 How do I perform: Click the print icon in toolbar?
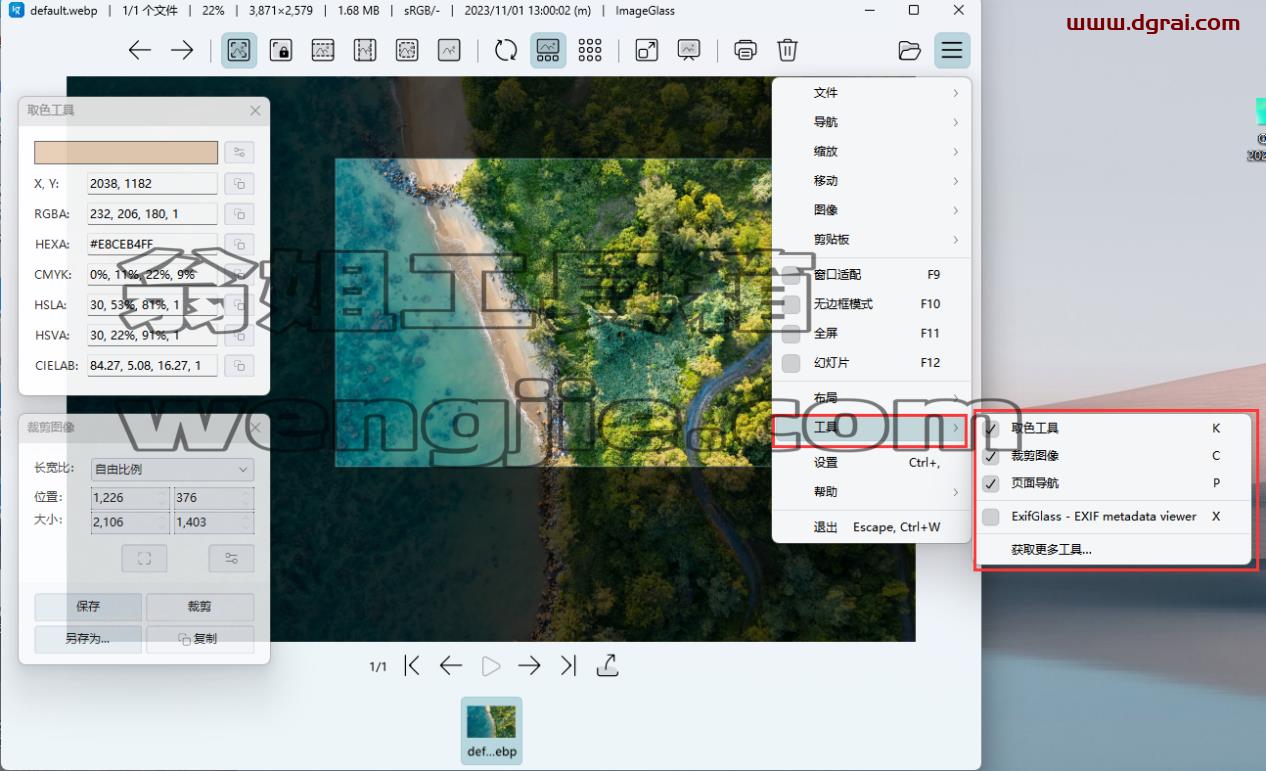click(x=746, y=50)
